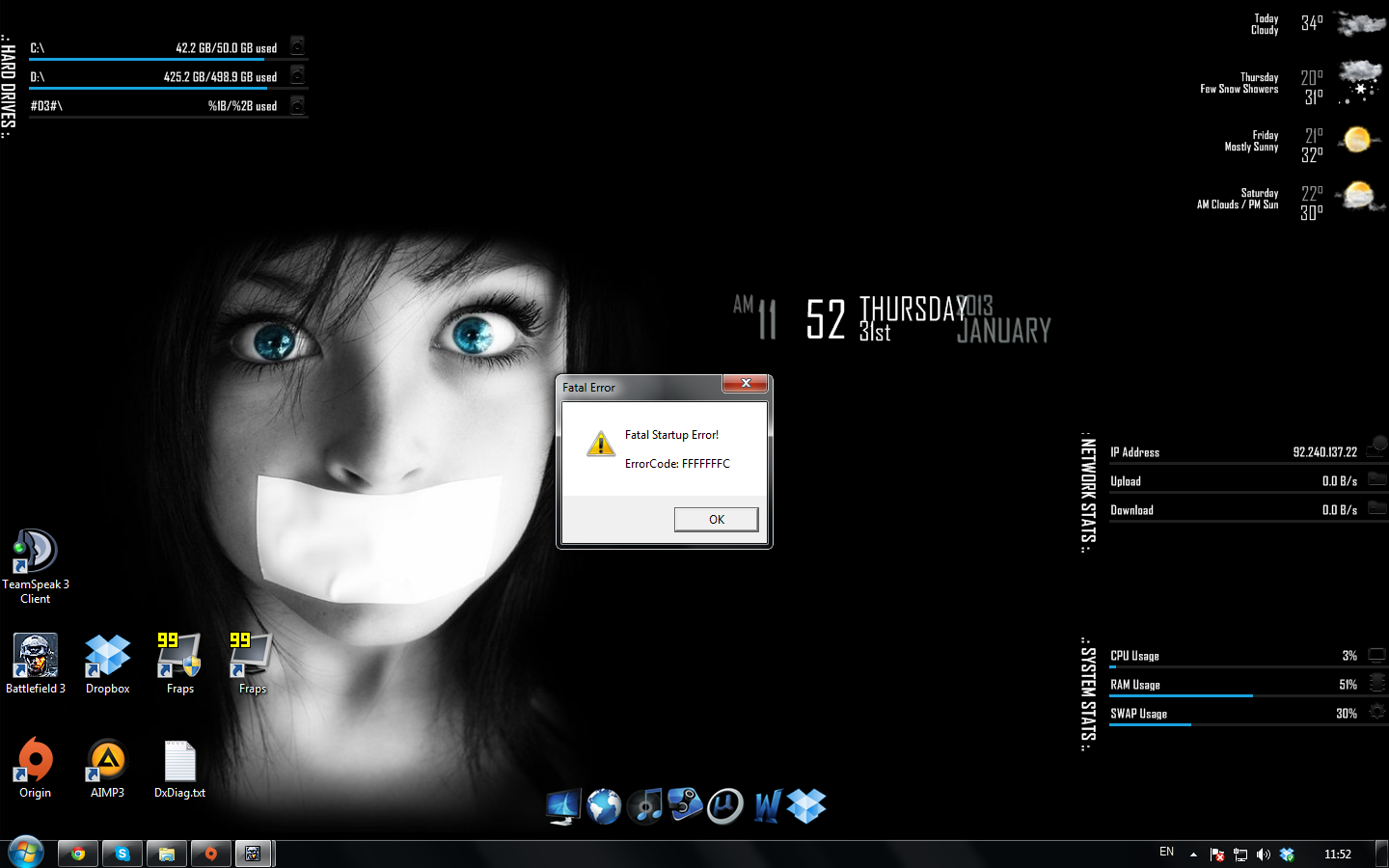
Task: Open Google Chrome from the taskbar
Action: [77, 854]
